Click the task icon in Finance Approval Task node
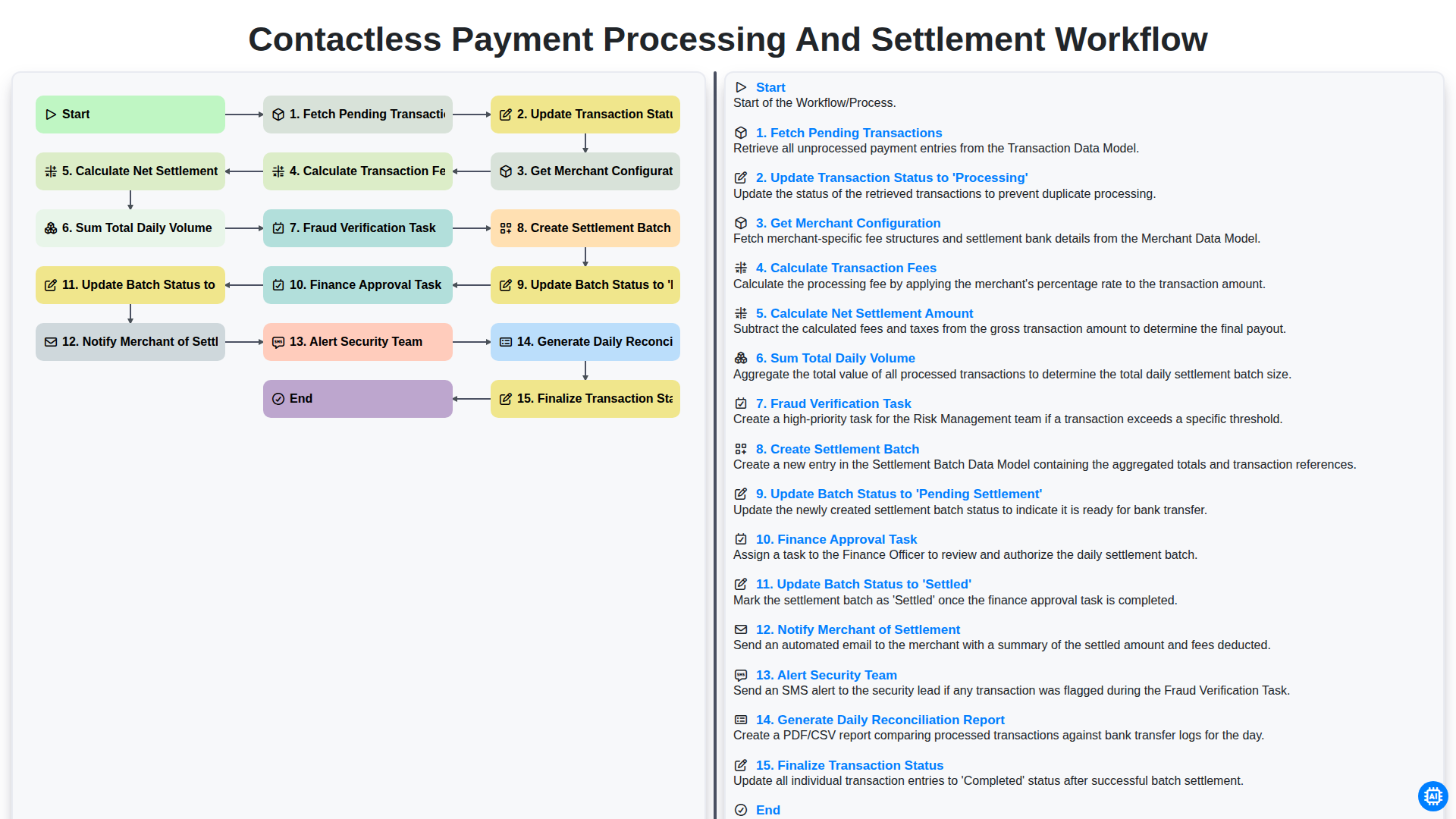The image size is (1456, 819). pos(278,285)
